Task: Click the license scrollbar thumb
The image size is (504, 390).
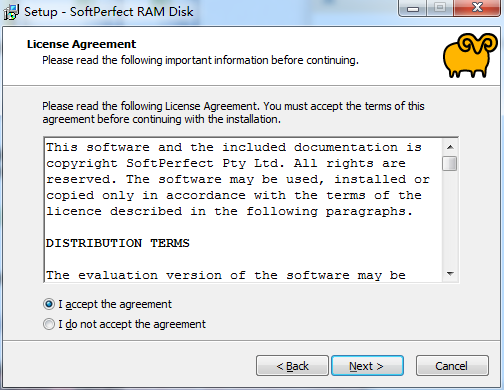Action: point(450,163)
